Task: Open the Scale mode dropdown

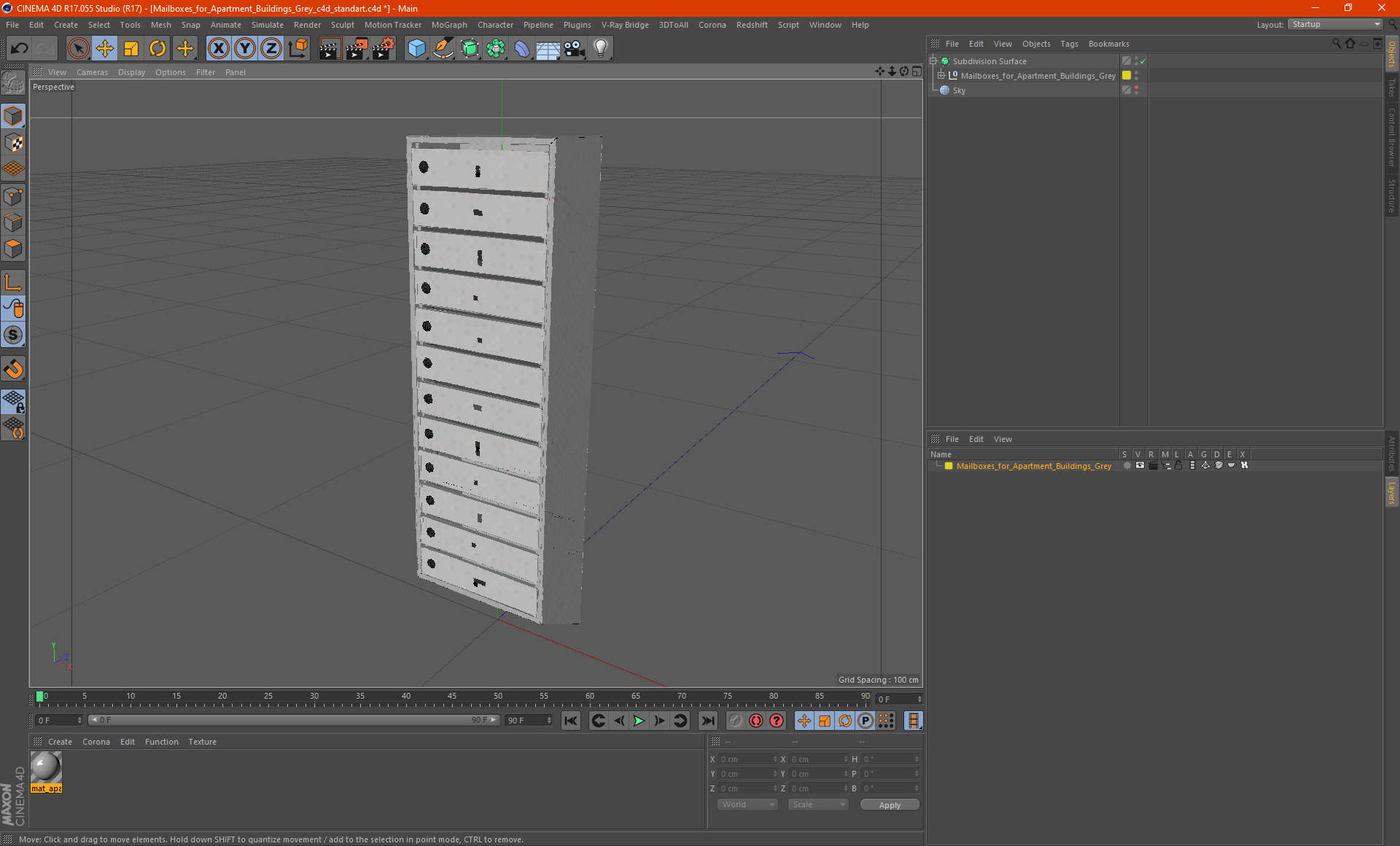Action: (x=818, y=804)
